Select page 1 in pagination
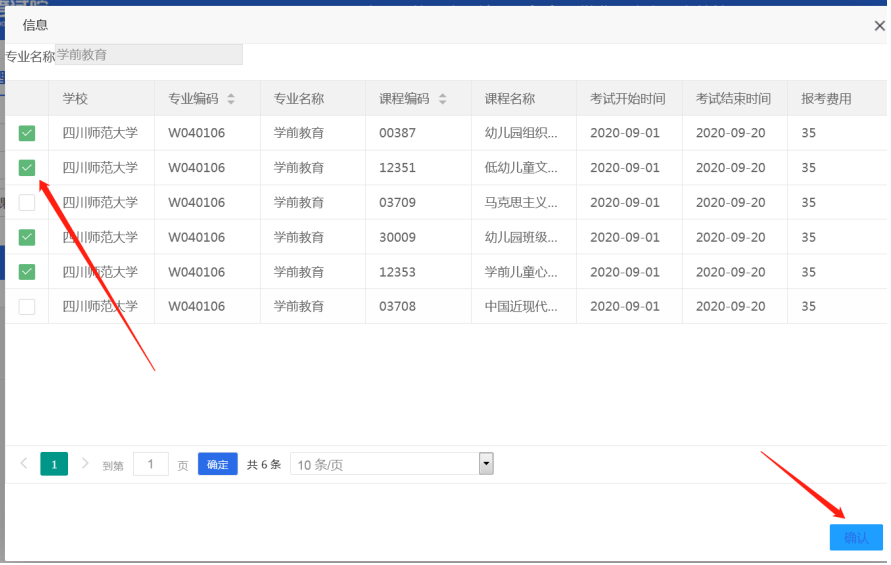 pyautogui.click(x=54, y=464)
